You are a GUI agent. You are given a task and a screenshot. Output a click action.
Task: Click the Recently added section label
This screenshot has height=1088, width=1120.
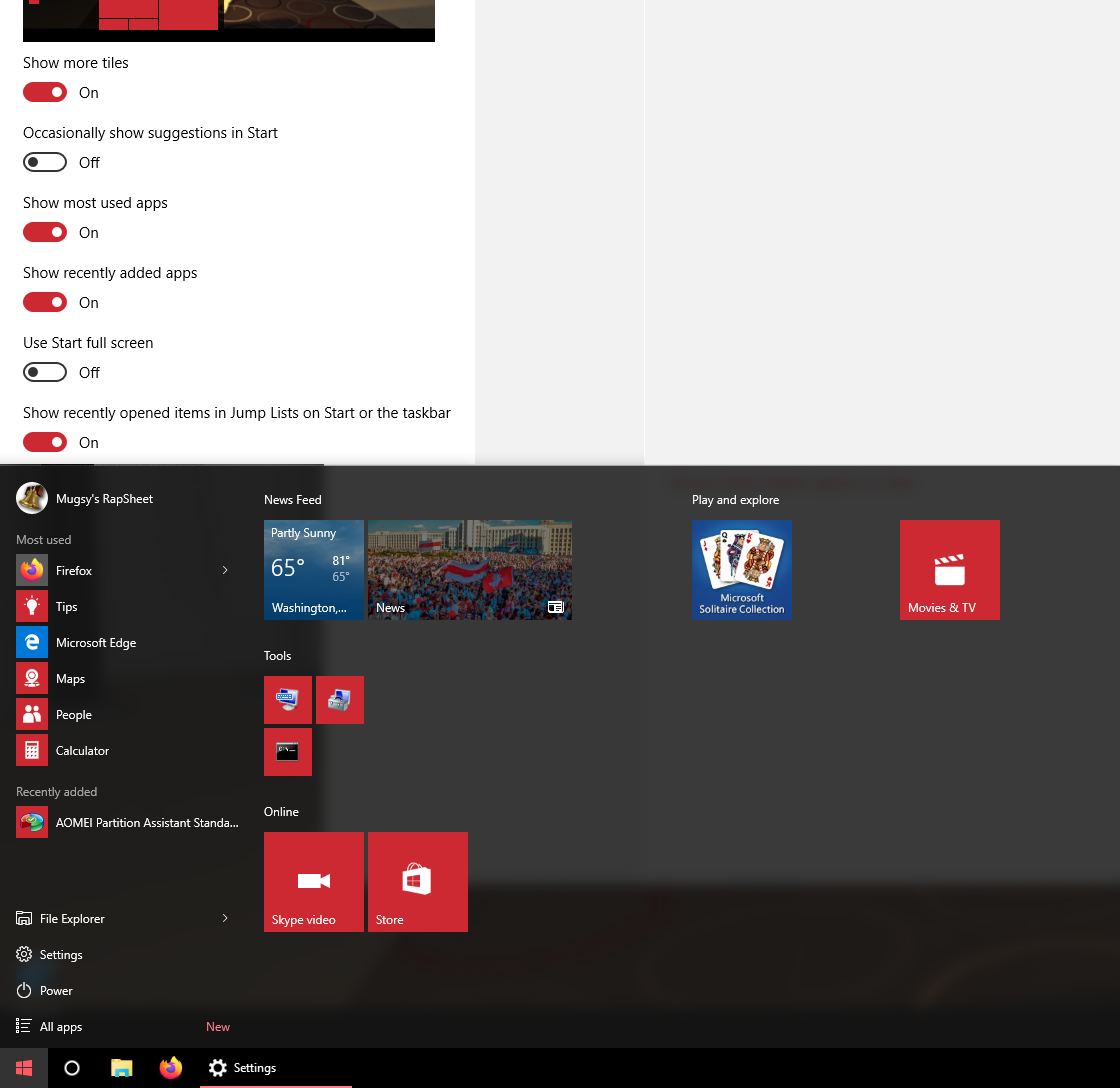point(56,792)
